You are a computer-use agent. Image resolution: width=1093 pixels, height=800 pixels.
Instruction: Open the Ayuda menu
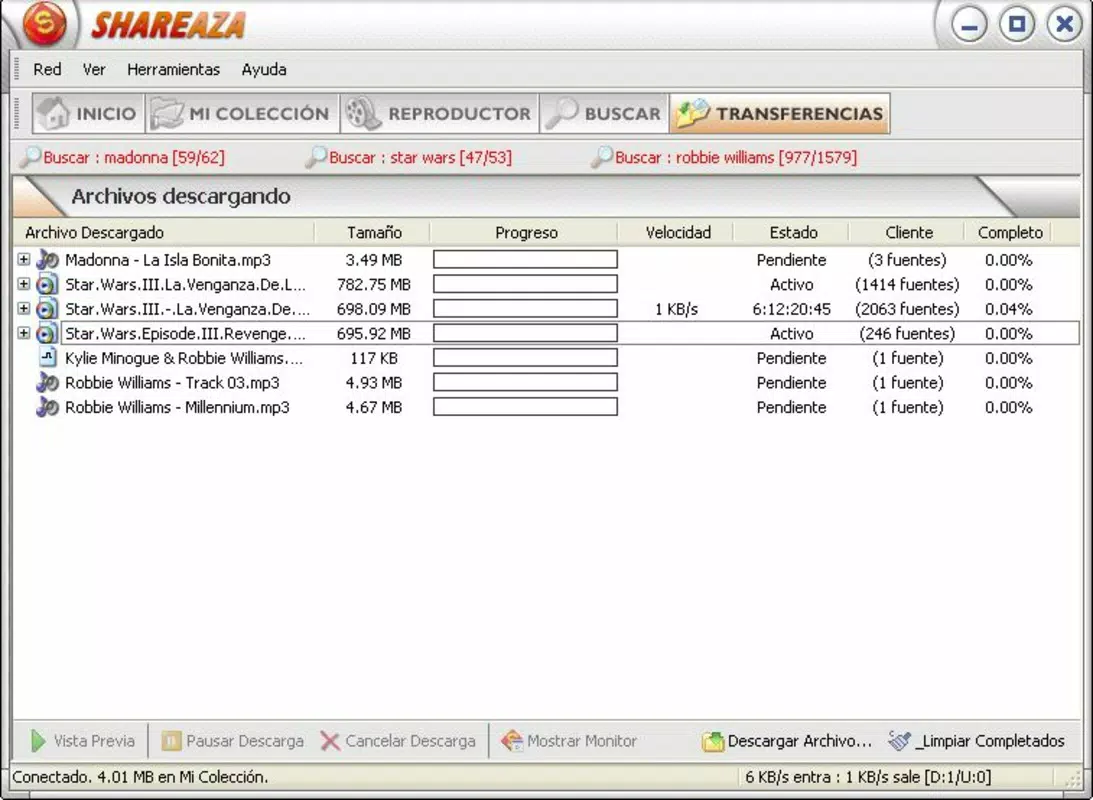[x=264, y=70]
